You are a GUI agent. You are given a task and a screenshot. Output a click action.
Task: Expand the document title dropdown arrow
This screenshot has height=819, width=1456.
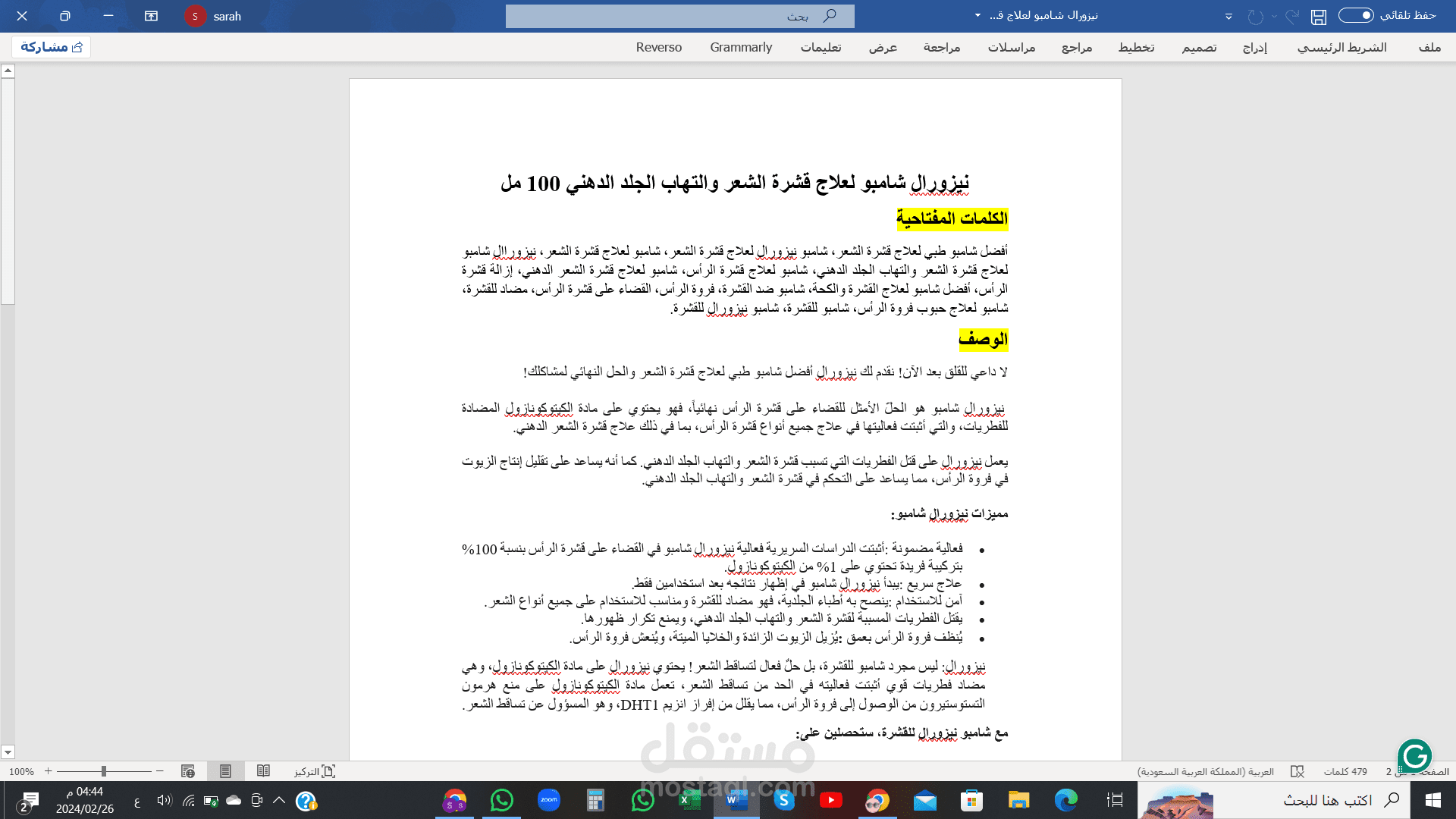977,16
